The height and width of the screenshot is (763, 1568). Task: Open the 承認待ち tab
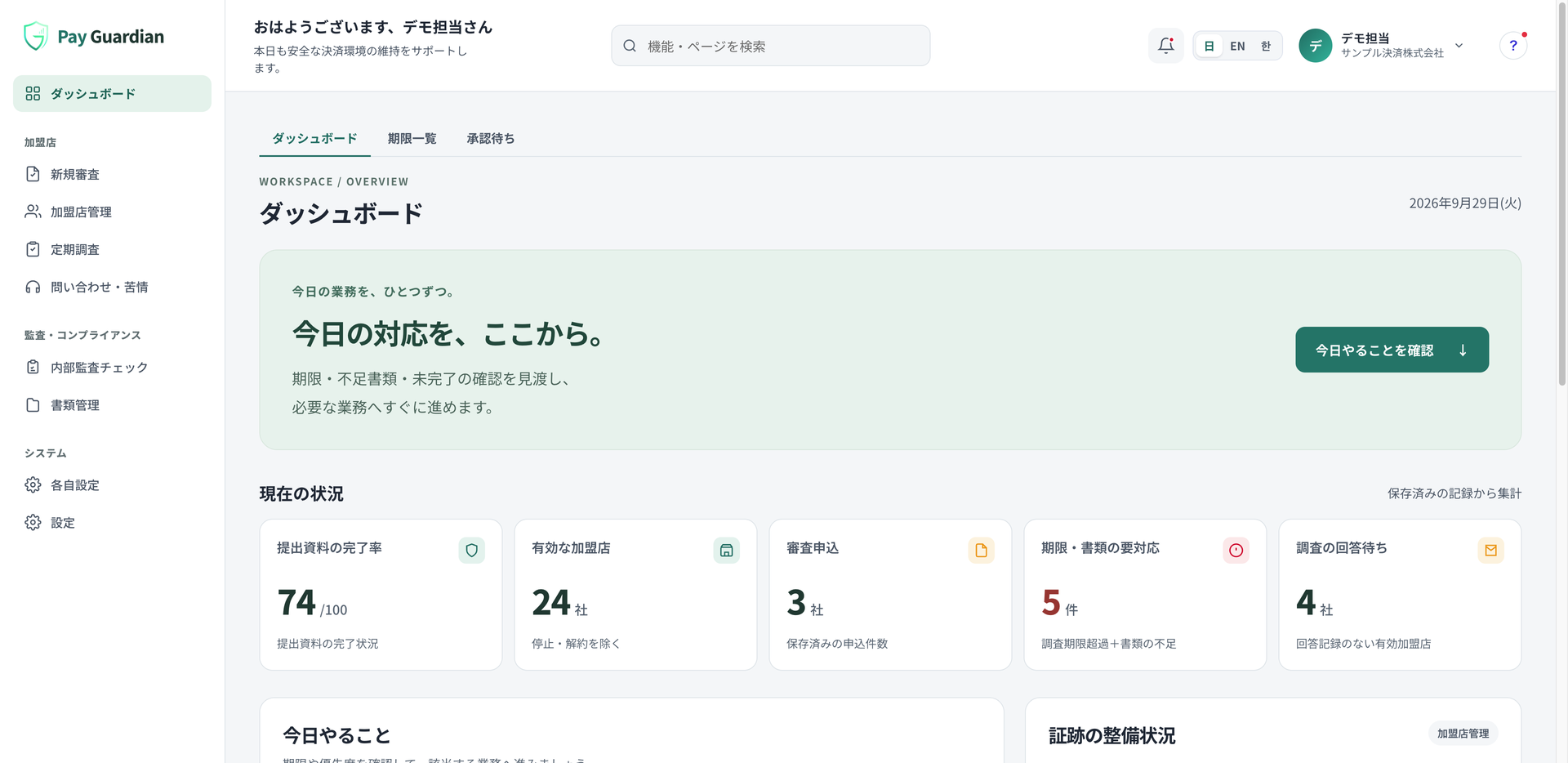491,139
